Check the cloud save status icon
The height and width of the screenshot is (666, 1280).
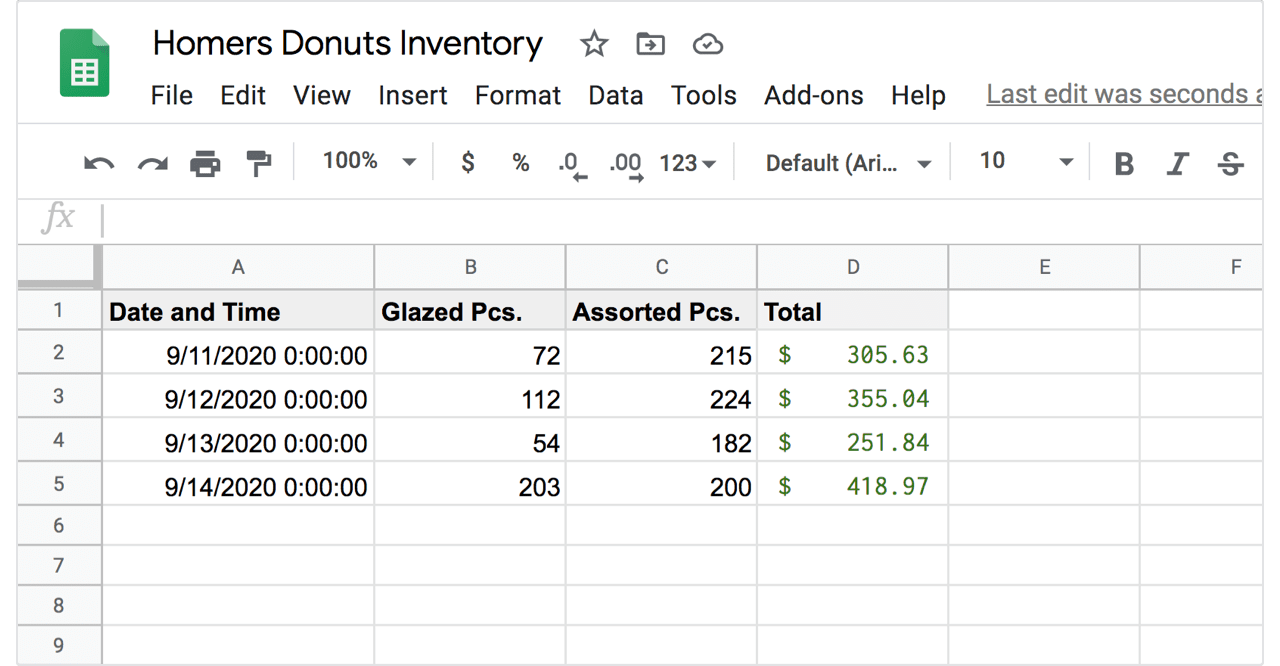[x=708, y=44]
